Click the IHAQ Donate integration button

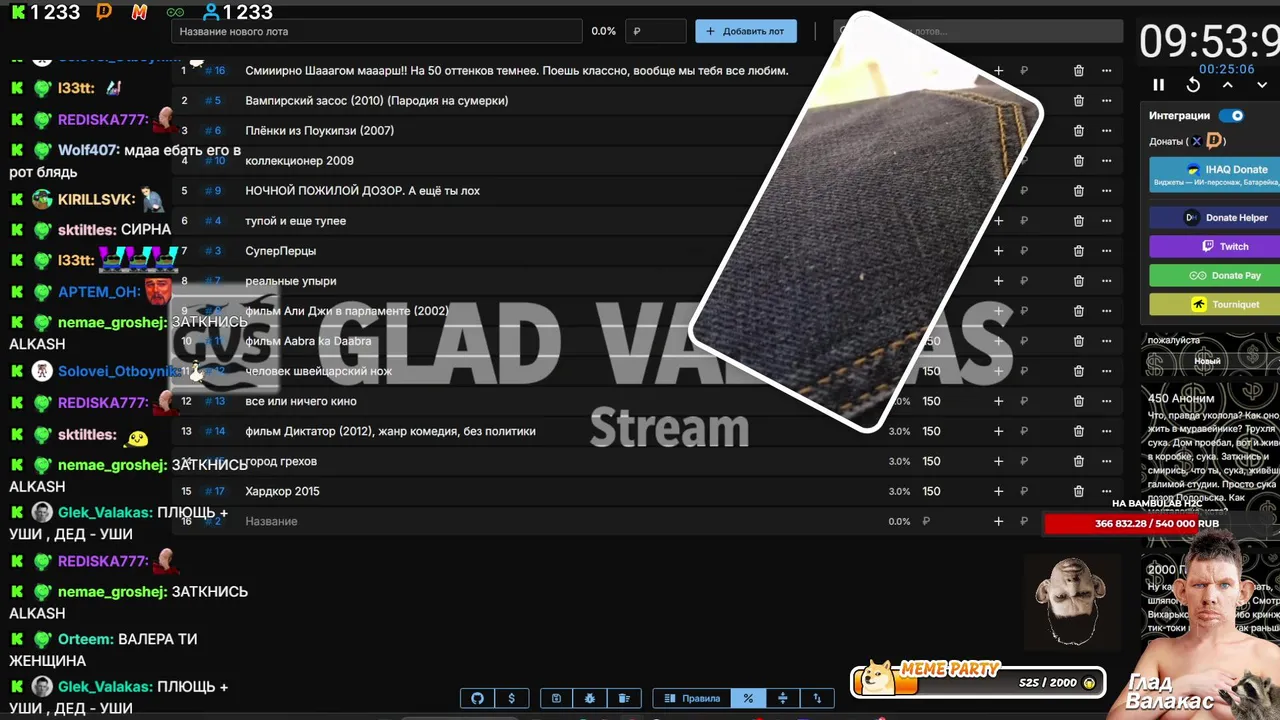pos(1214,175)
